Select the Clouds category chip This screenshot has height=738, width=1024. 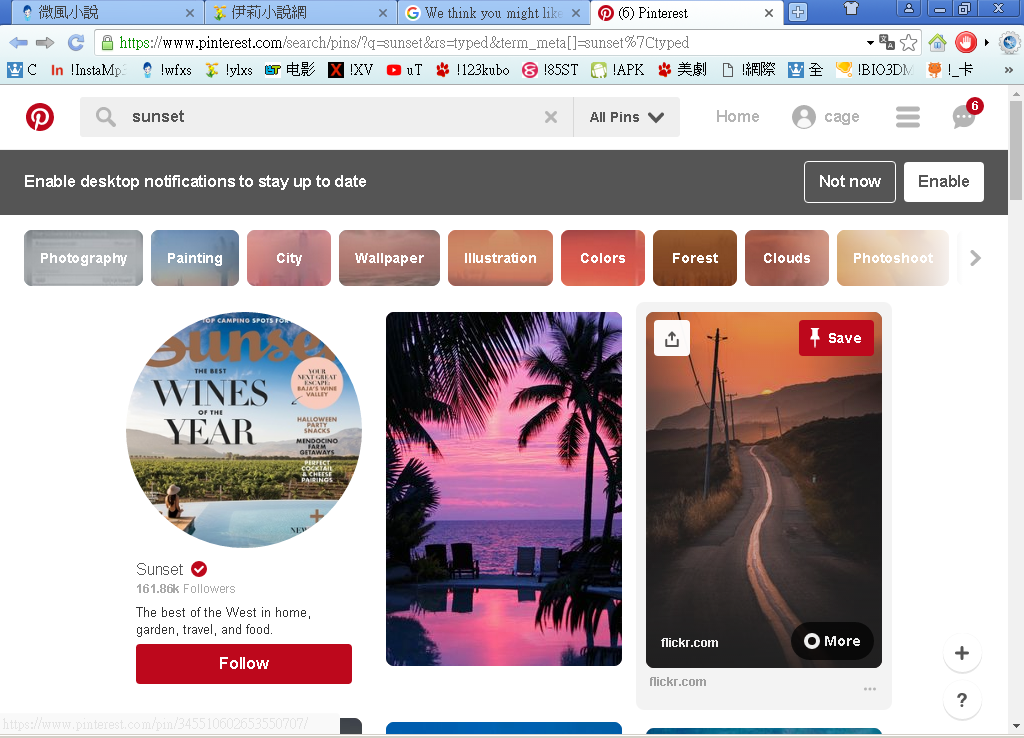(787, 258)
